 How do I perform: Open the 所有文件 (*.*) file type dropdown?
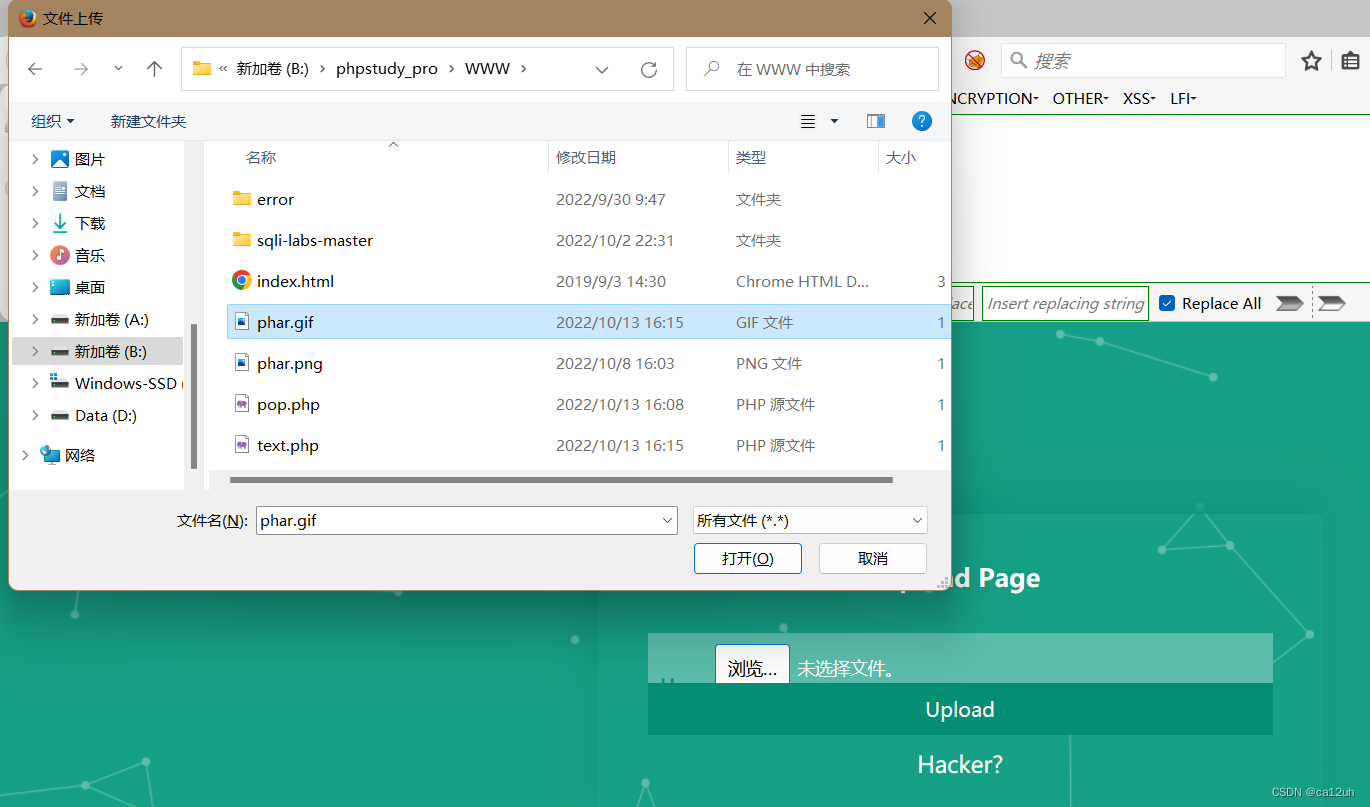coord(810,520)
